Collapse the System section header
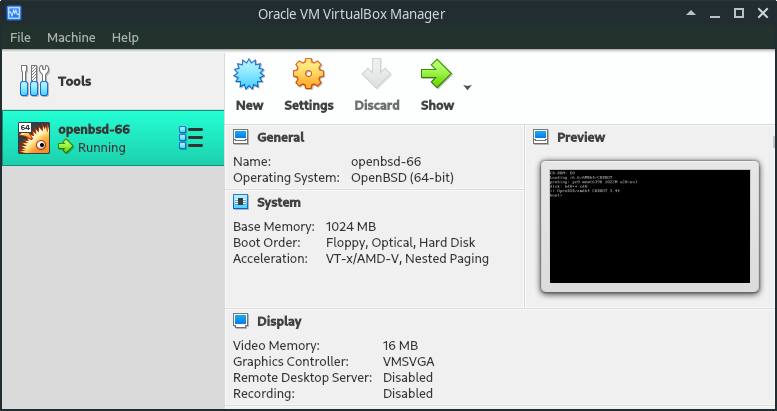 [x=279, y=202]
